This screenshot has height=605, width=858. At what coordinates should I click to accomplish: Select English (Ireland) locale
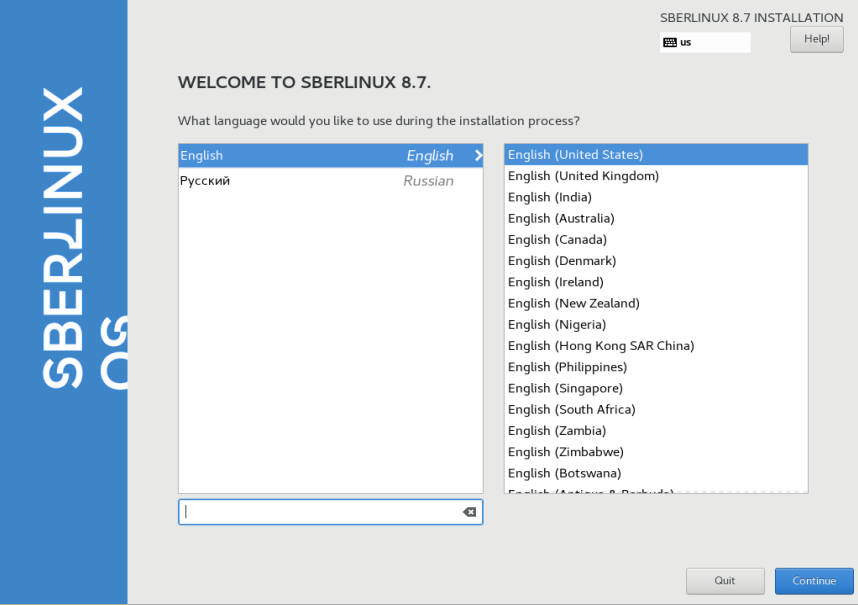pyautogui.click(x=555, y=282)
